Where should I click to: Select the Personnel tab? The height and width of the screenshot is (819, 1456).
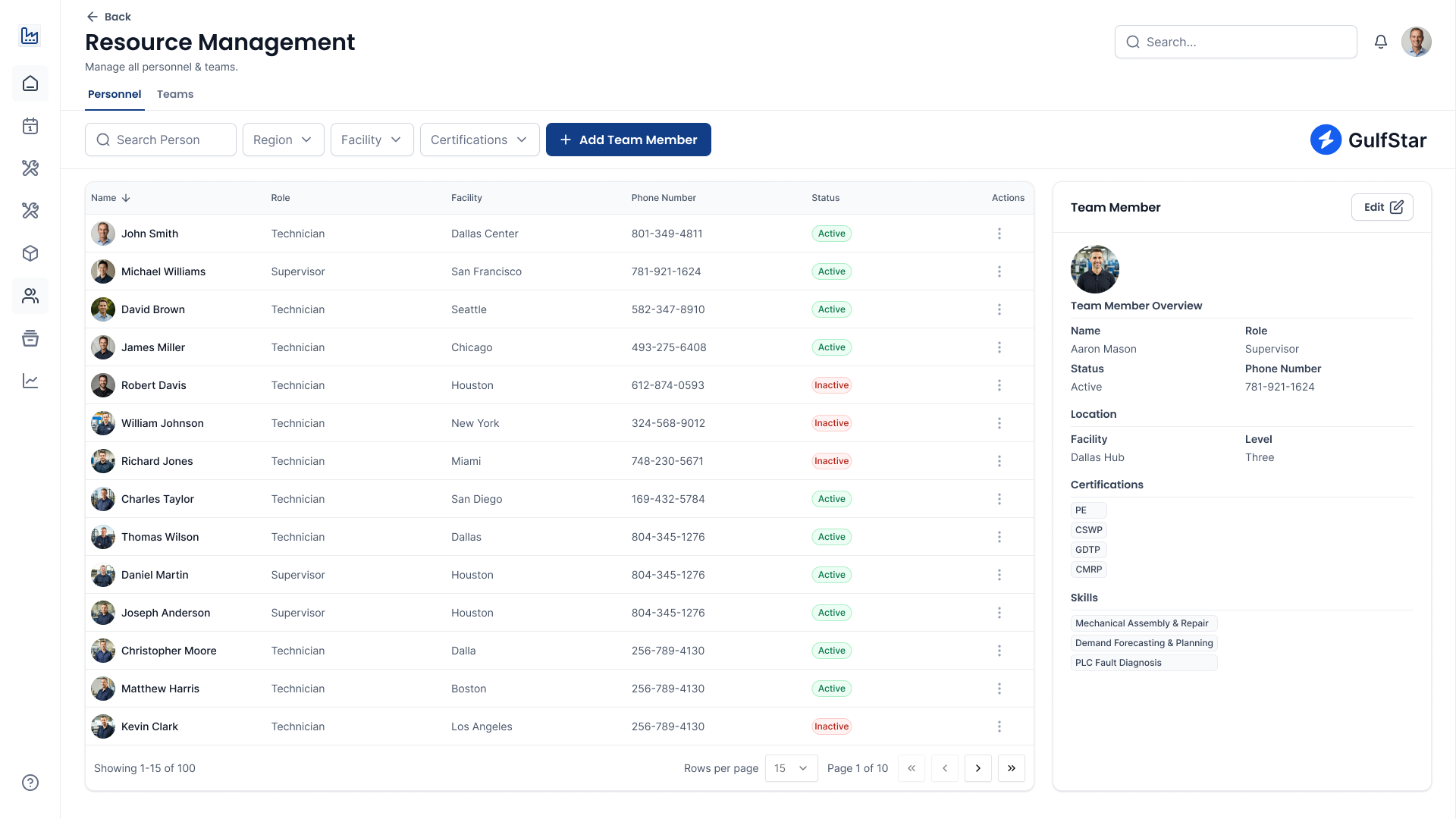tap(115, 94)
